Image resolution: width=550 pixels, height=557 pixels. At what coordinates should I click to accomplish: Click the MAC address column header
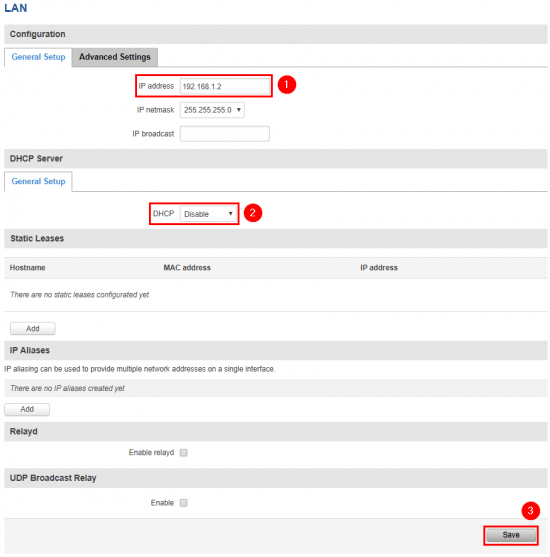pos(187,268)
